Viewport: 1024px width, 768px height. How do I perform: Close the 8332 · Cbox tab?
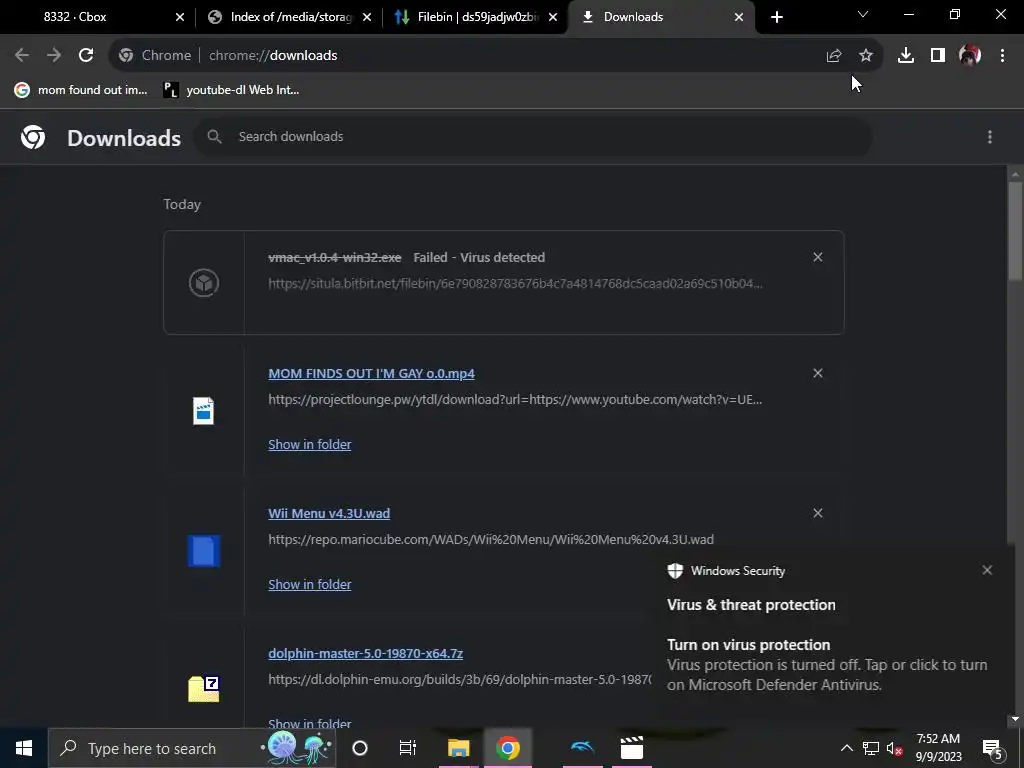point(180,17)
